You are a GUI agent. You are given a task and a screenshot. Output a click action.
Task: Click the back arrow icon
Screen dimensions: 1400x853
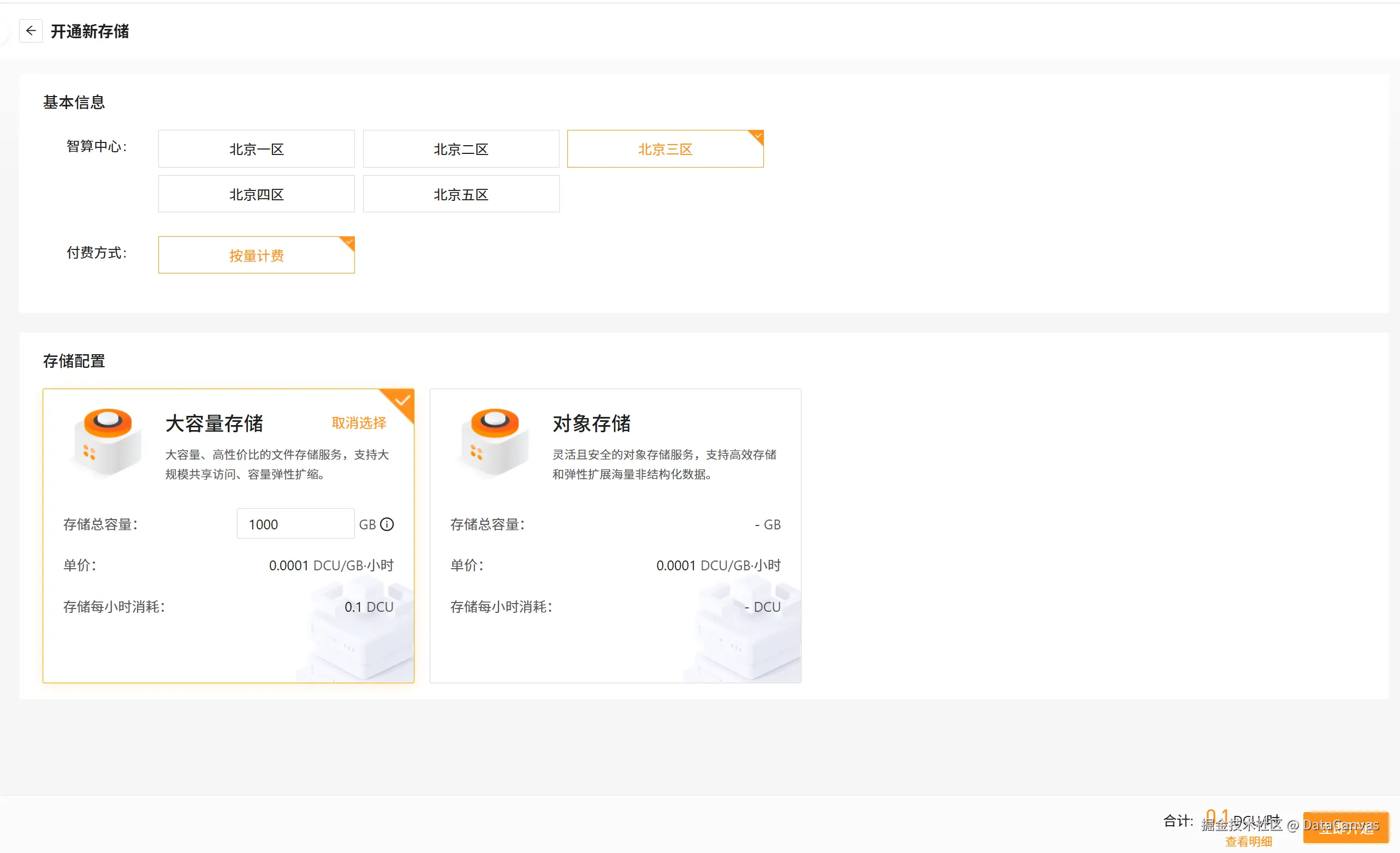[x=31, y=31]
